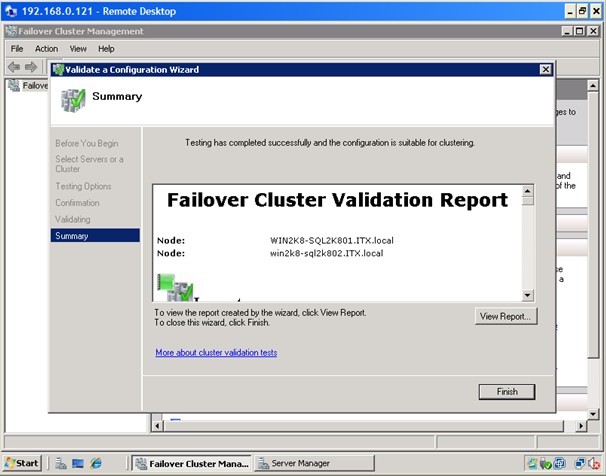This screenshot has height=476, width=606.
Task: Click the blue-framed system tray icon
Action: click(x=560, y=463)
